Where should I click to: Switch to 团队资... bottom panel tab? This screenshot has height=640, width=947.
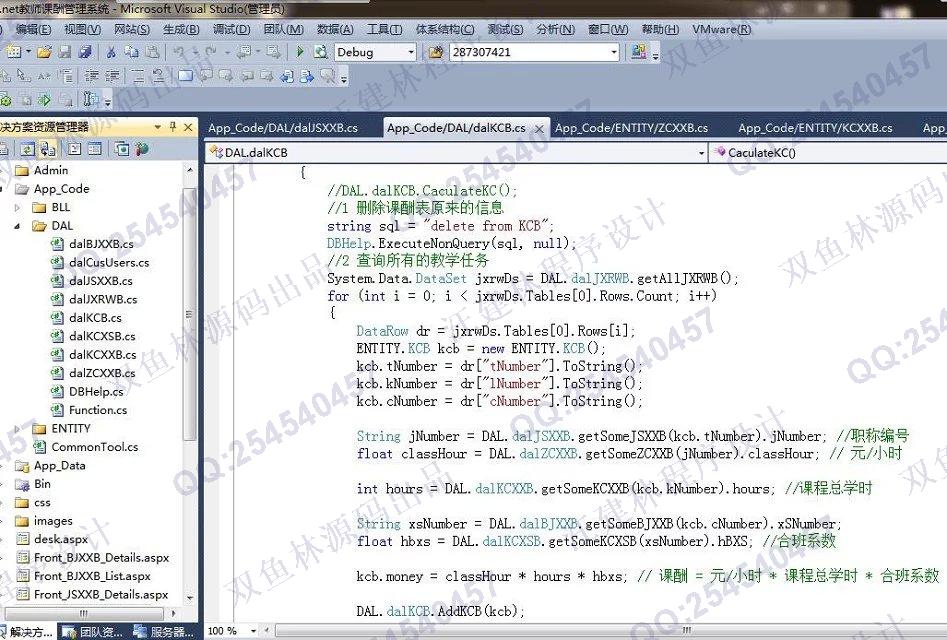coord(92,632)
